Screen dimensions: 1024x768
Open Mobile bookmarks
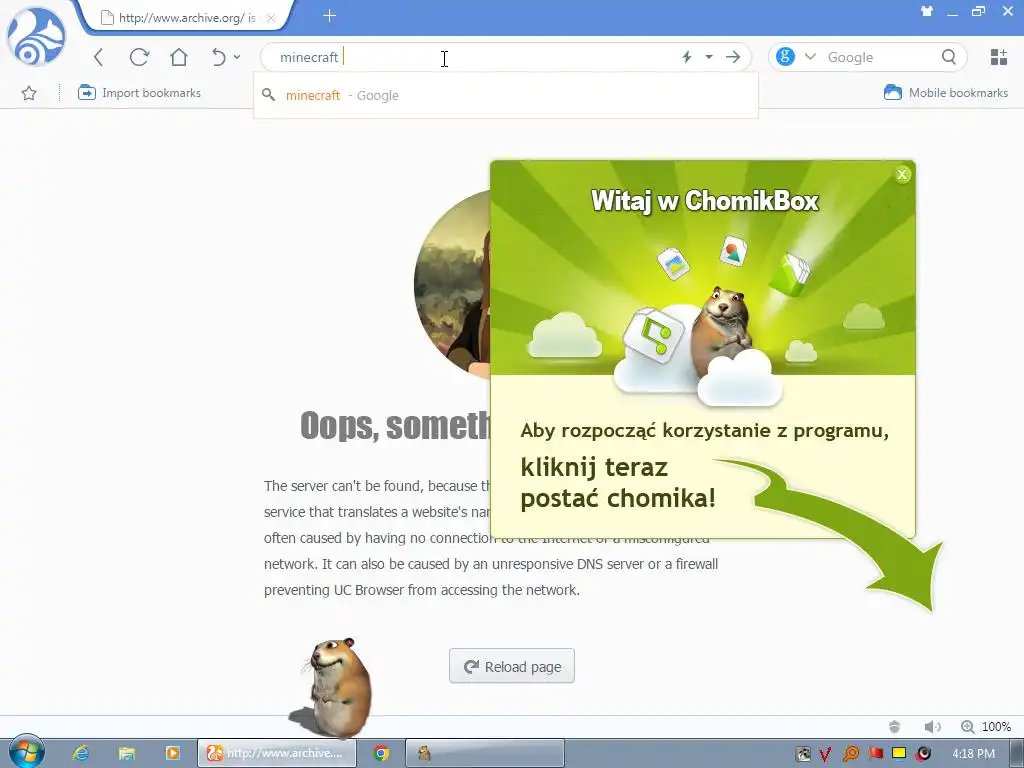946,93
